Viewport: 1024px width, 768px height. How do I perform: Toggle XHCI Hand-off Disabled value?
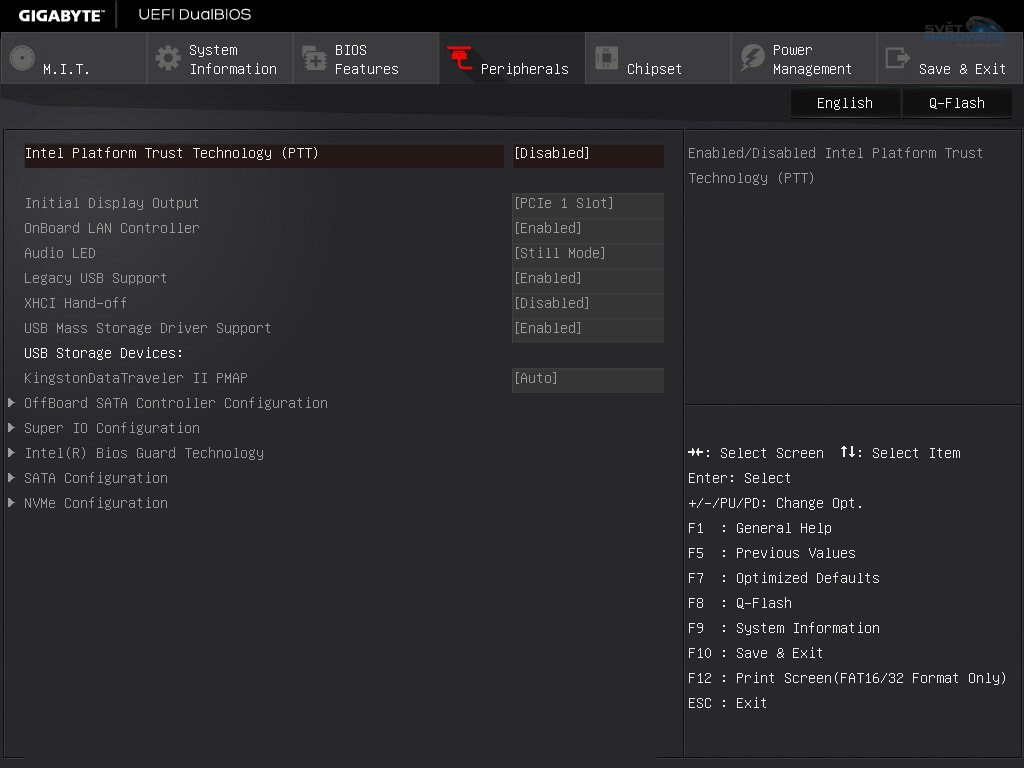pyautogui.click(x=587, y=304)
